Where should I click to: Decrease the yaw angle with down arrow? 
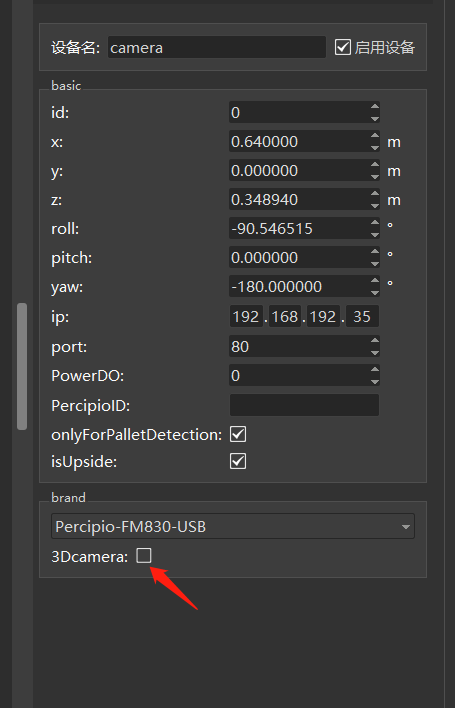tap(375, 292)
